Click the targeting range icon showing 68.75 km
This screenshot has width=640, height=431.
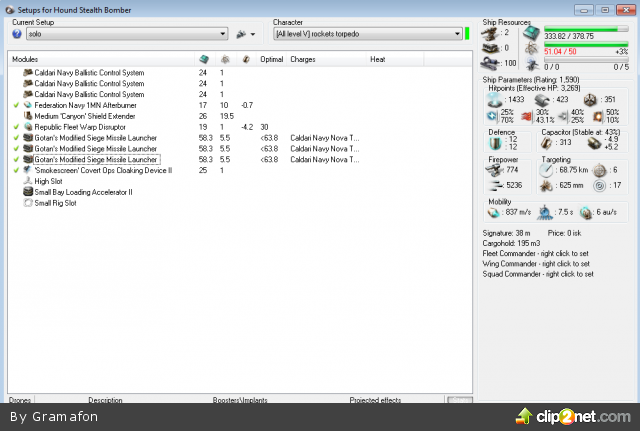tap(546, 170)
